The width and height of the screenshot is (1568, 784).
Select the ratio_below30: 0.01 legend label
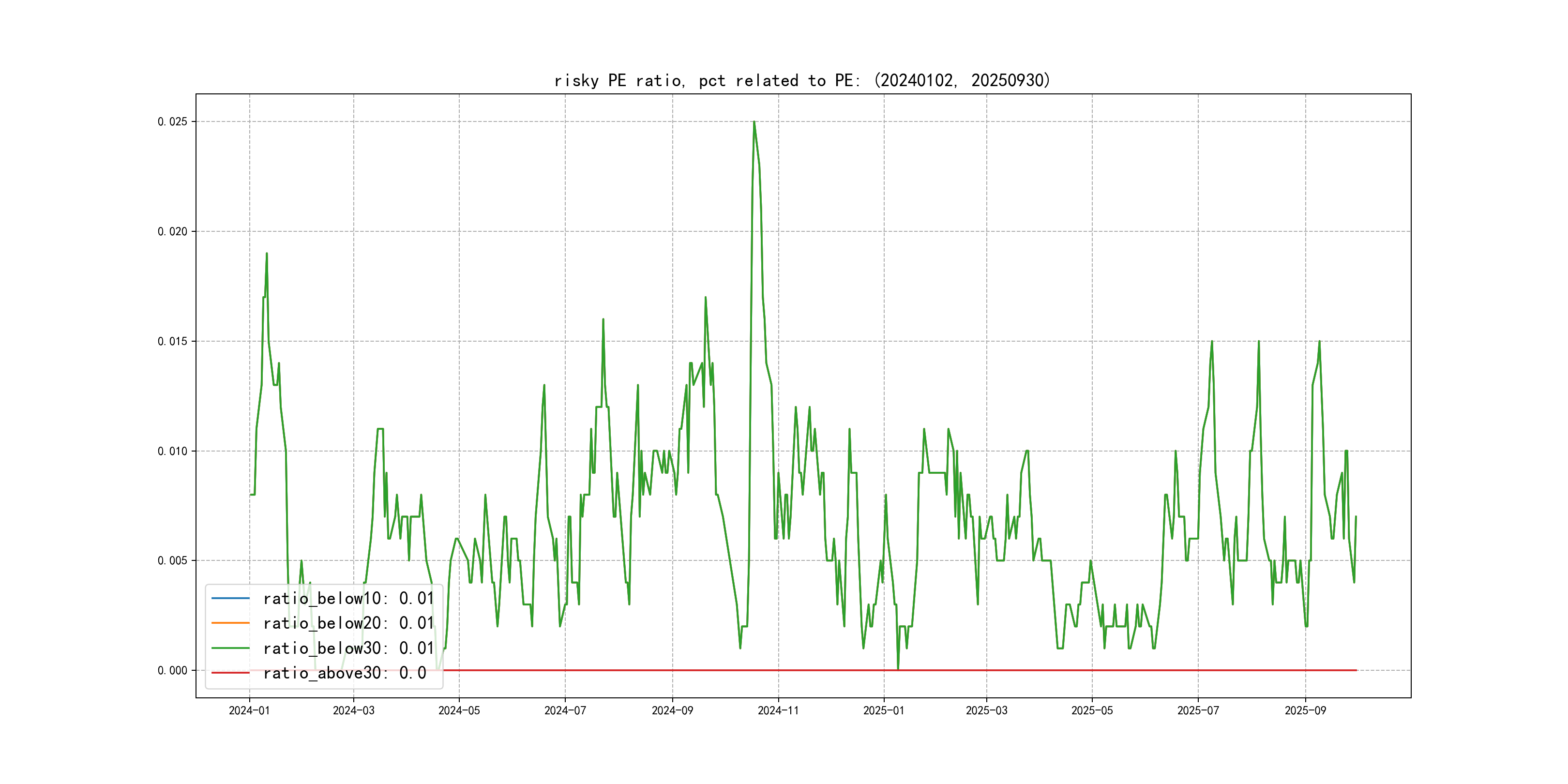coord(348,648)
